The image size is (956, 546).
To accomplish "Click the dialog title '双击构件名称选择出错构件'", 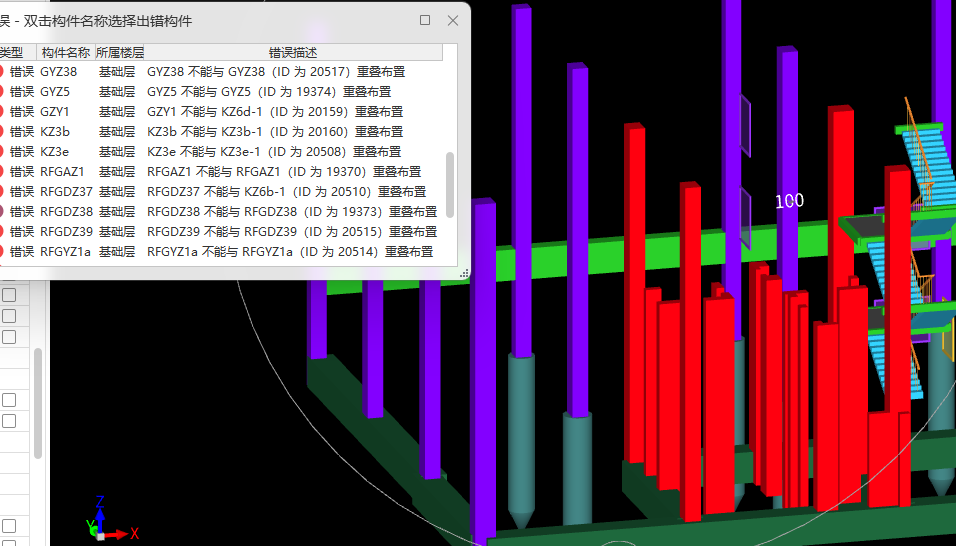I will pos(108,21).
